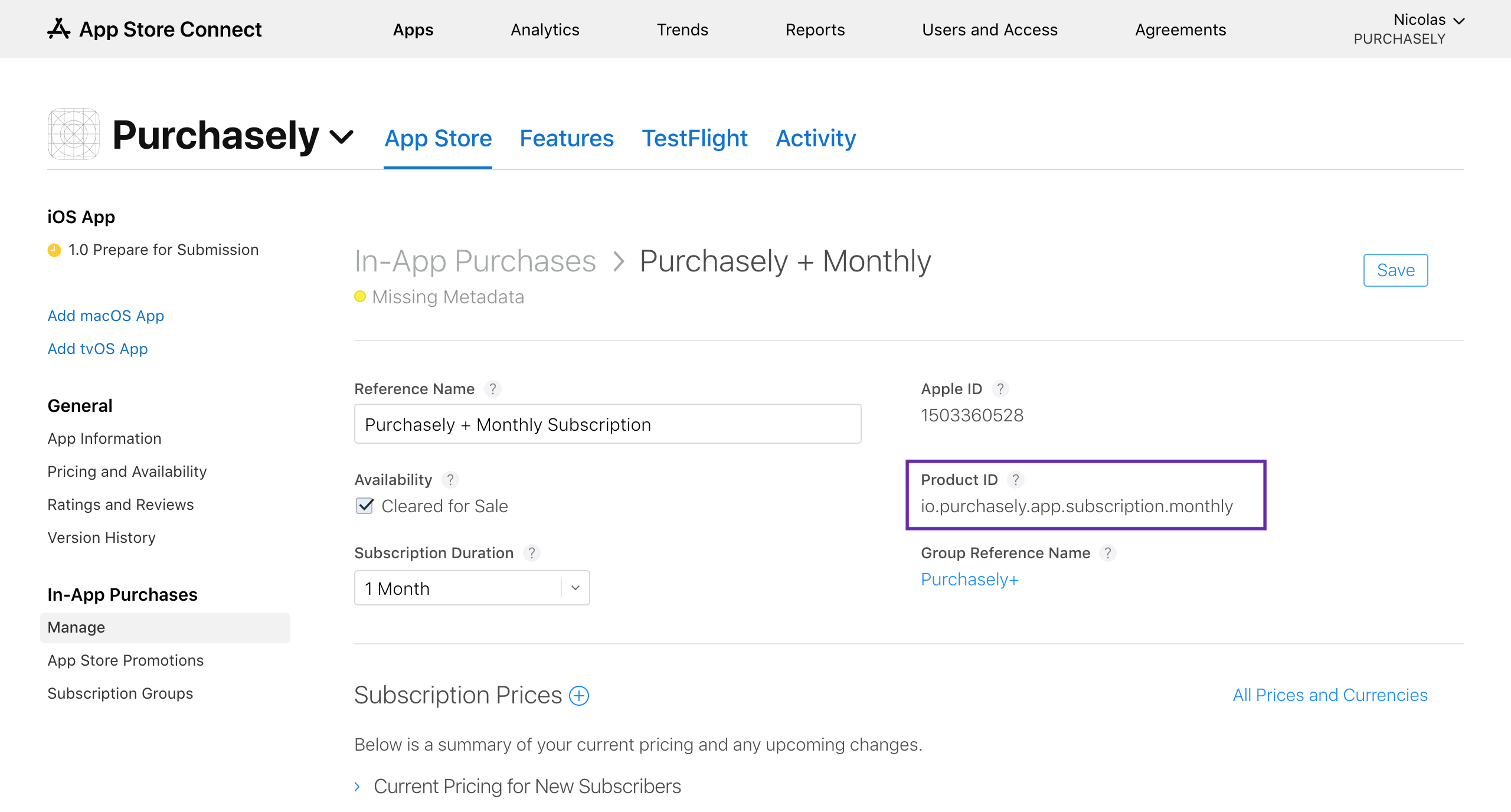The width and height of the screenshot is (1511, 812).
Task: Click the yellow Prepare for Submission status icon
Action: (54, 250)
